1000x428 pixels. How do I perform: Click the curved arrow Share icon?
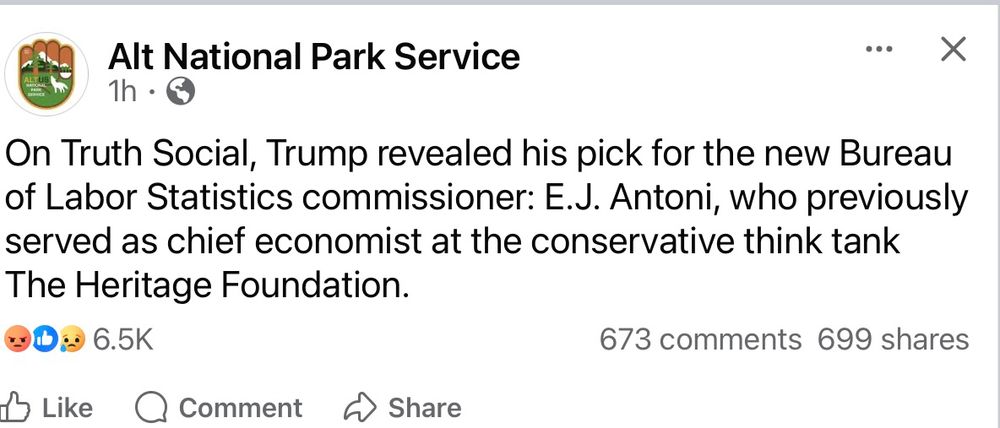pos(360,408)
